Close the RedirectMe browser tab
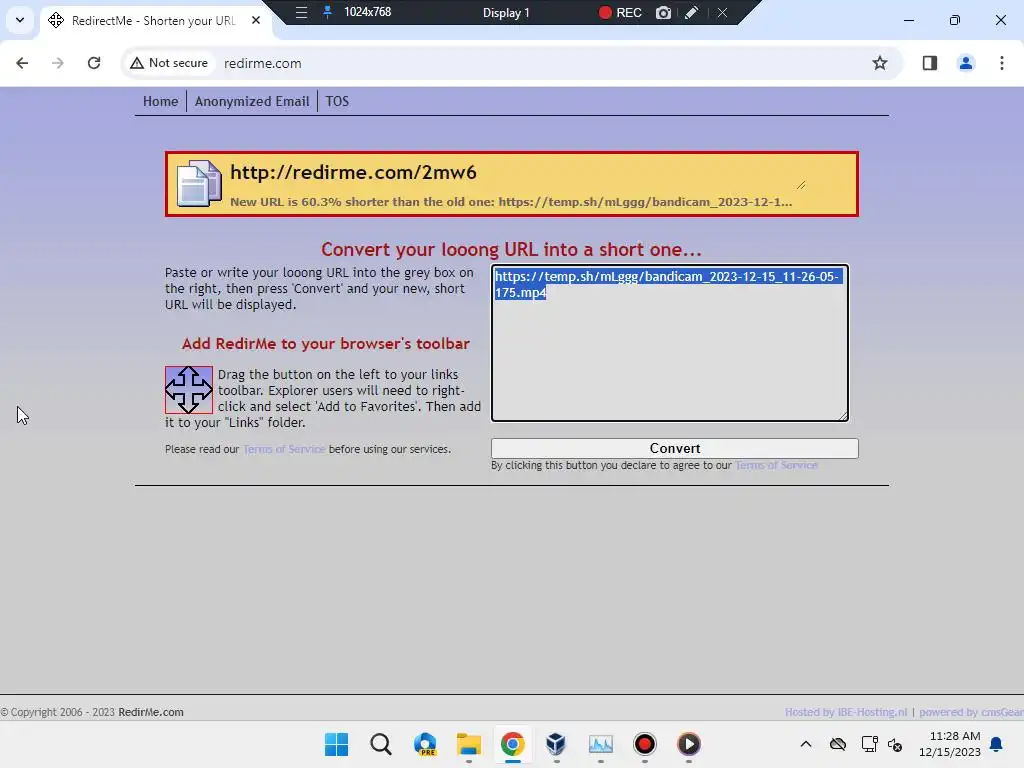1024x768 pixels. pyautogui.click(x=256, y=20)
